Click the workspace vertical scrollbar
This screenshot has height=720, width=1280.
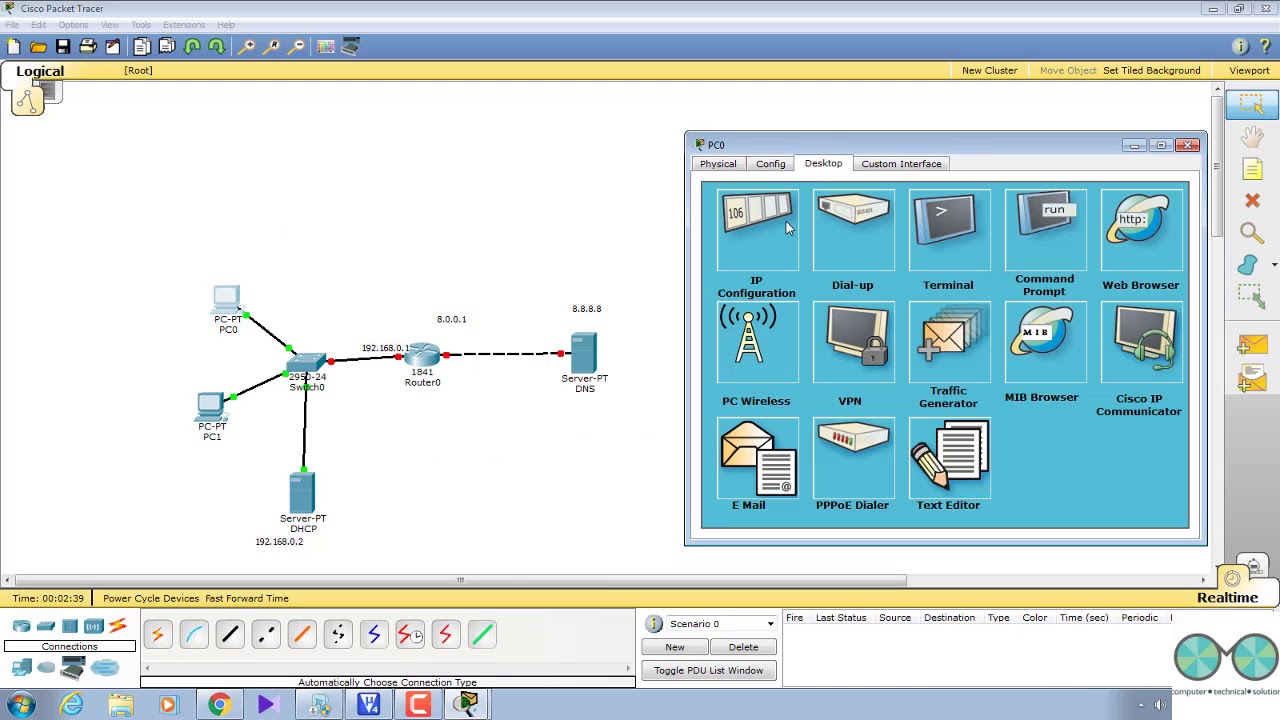[1217, 166]
